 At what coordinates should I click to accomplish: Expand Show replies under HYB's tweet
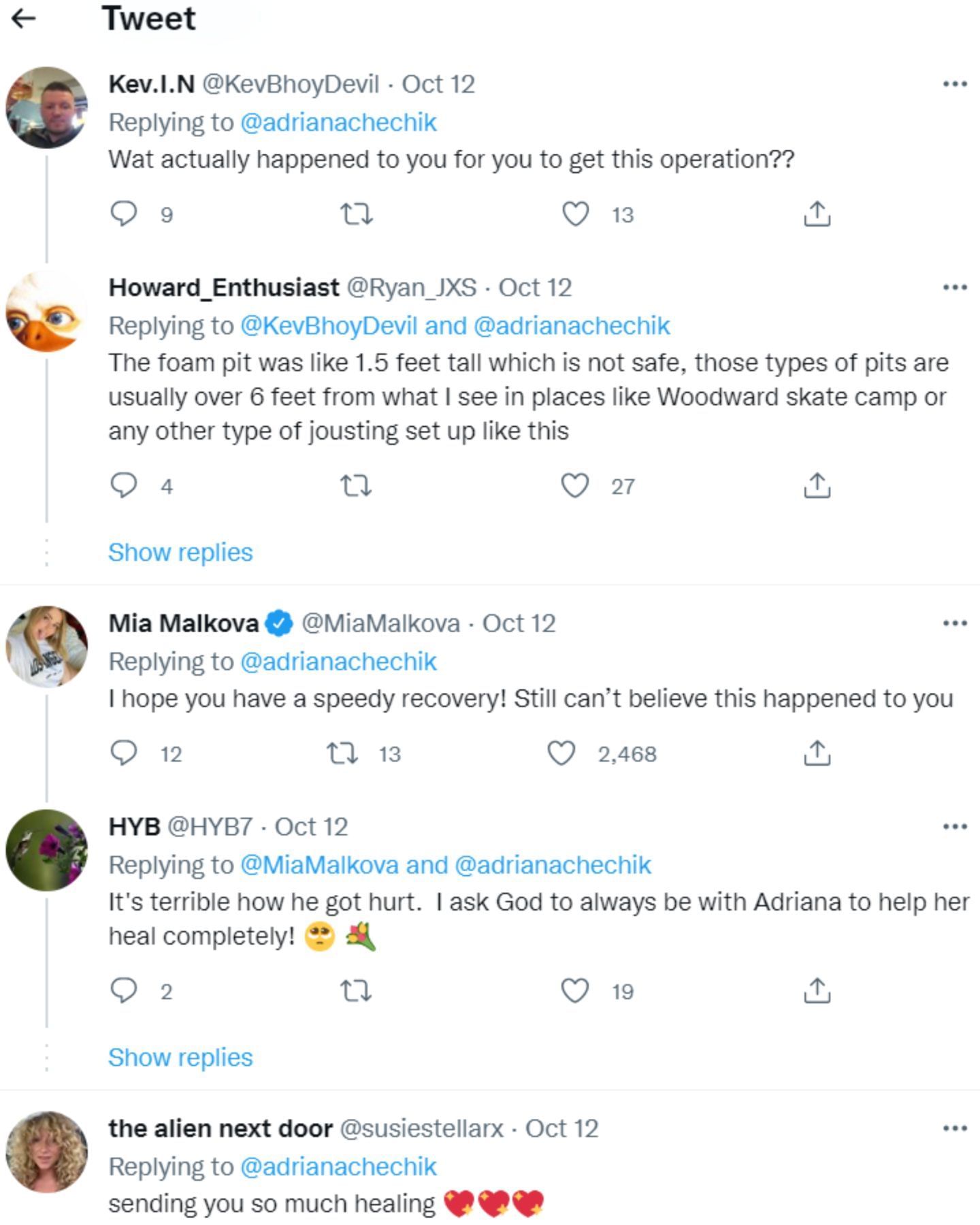click(x=180, y=1057)
